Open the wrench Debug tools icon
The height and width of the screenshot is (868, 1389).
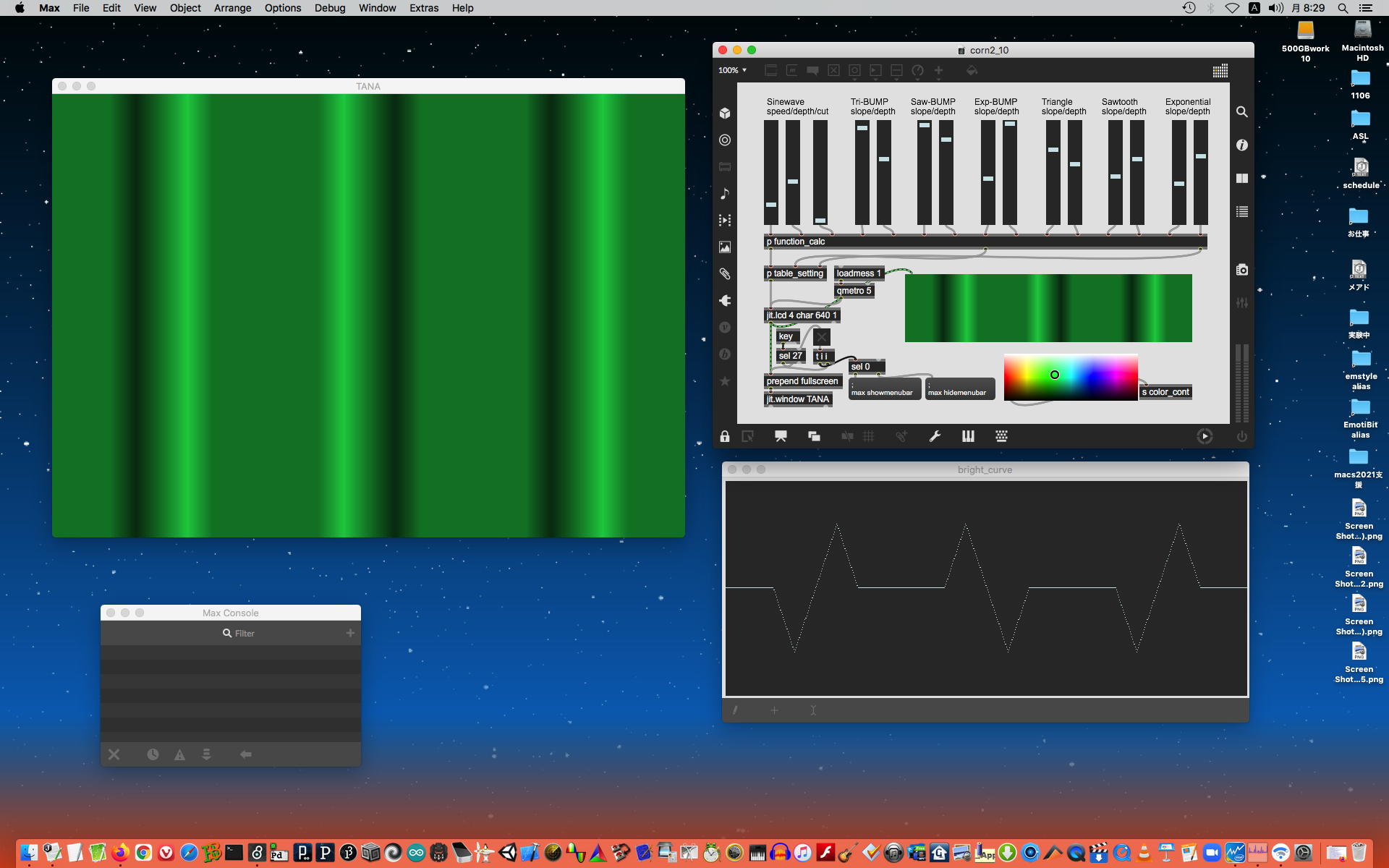pyautogui.click(x=935, y=436)
